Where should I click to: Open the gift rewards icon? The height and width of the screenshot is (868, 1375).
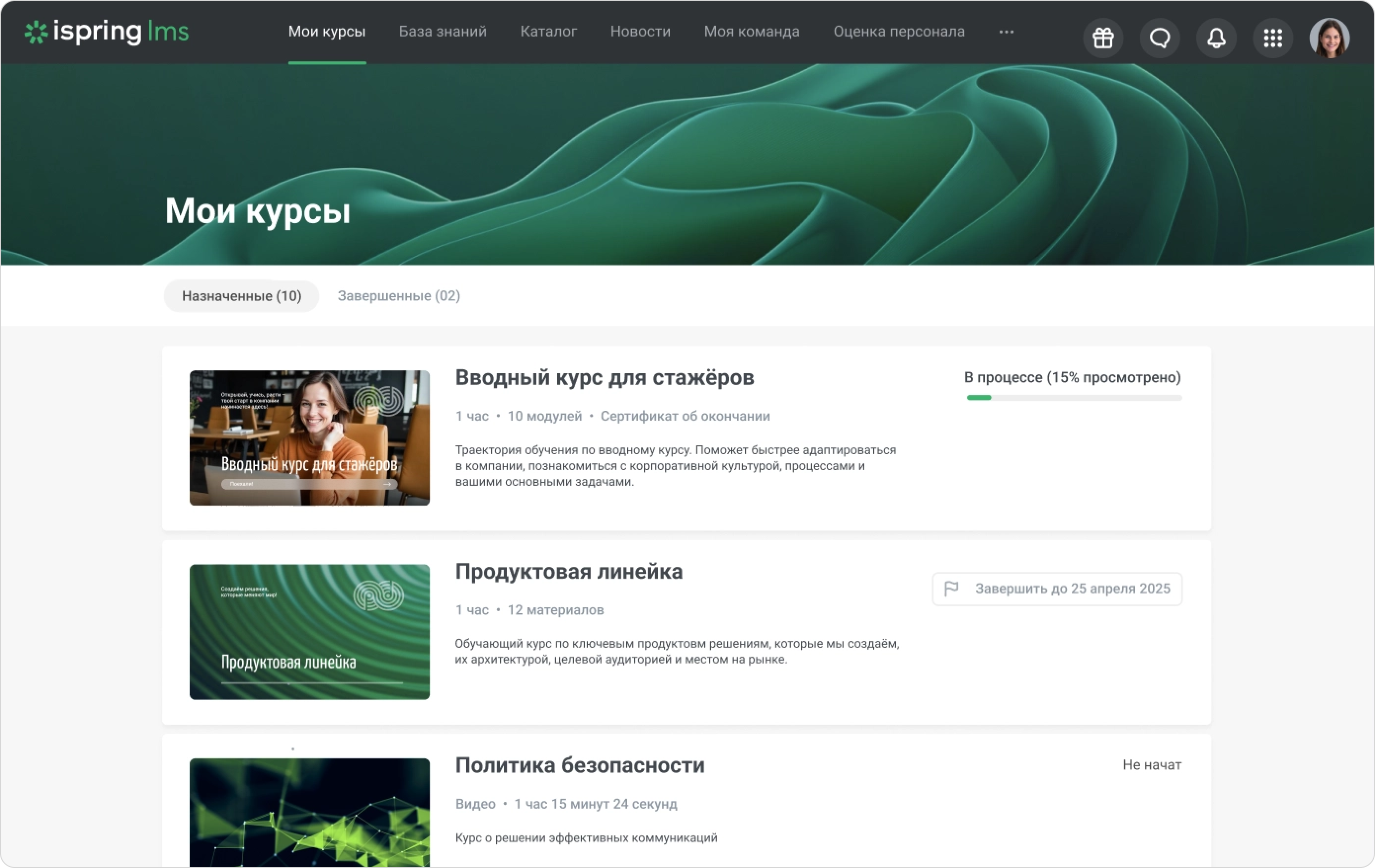(1103, 38)
